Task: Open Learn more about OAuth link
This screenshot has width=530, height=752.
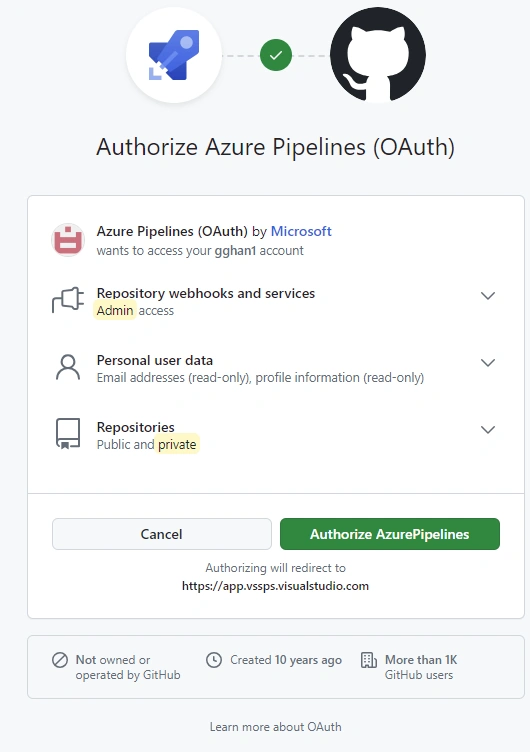Action: pos(276,727)
